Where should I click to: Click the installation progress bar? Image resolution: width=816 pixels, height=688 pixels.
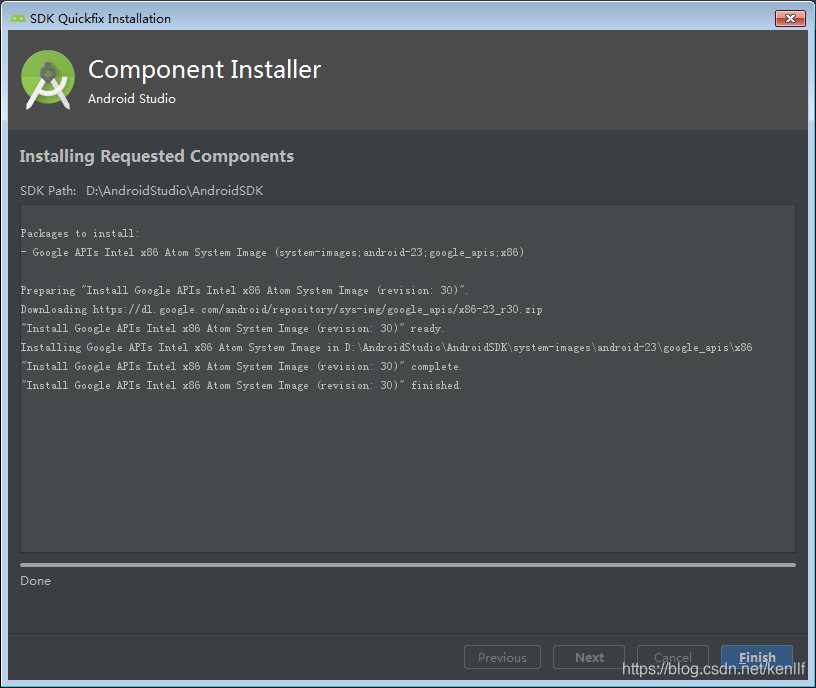[407, 565]
